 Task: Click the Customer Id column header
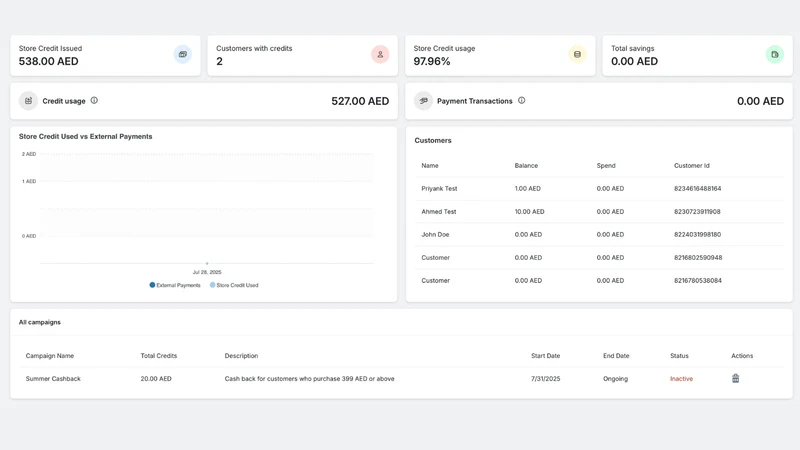[x=692, y=165]
